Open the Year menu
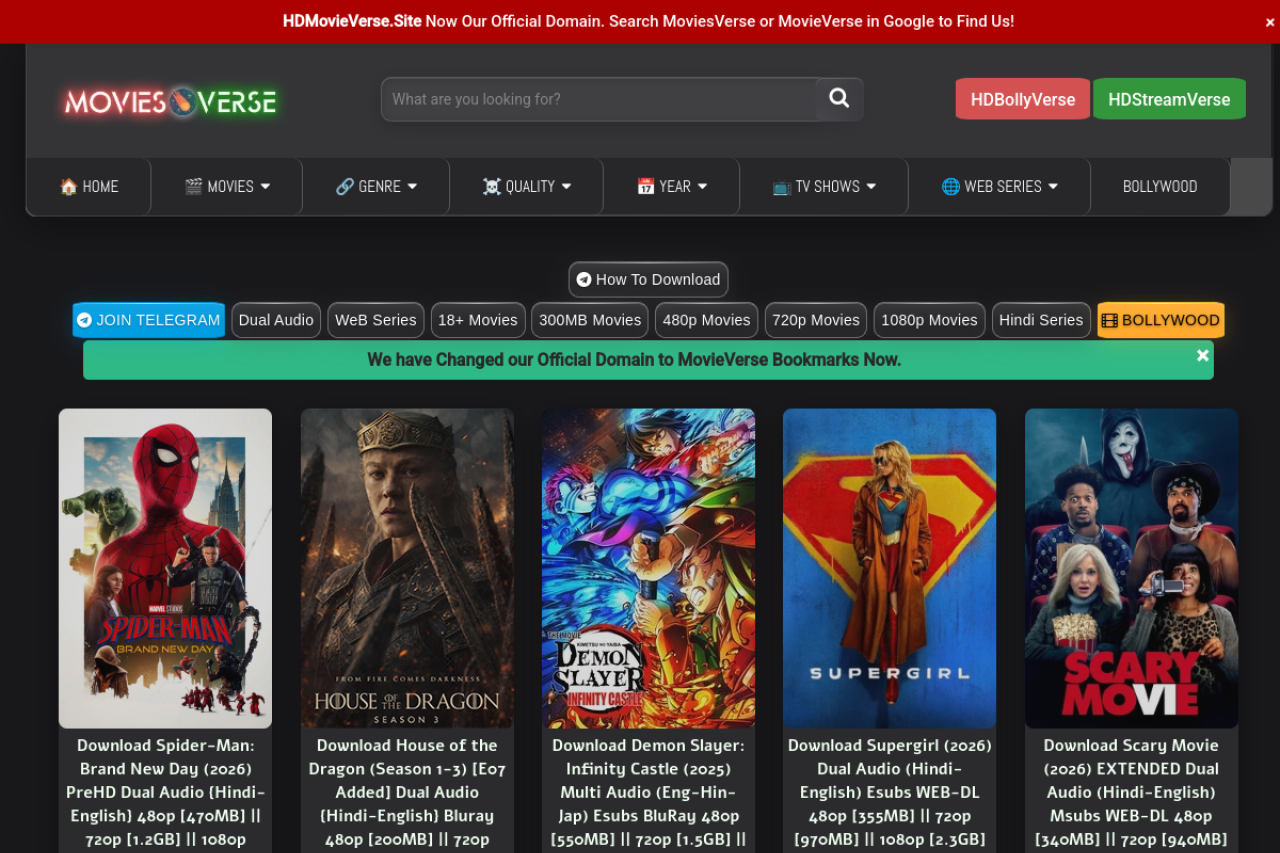The image size is (1280, 853). [672, 186]
